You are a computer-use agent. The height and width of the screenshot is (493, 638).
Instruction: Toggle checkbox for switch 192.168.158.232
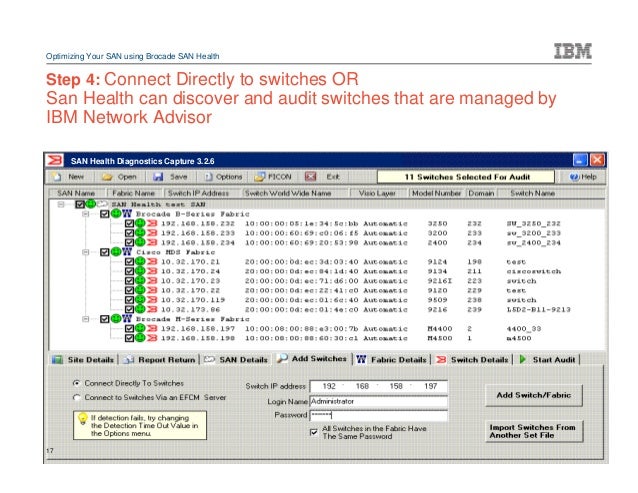129,223
